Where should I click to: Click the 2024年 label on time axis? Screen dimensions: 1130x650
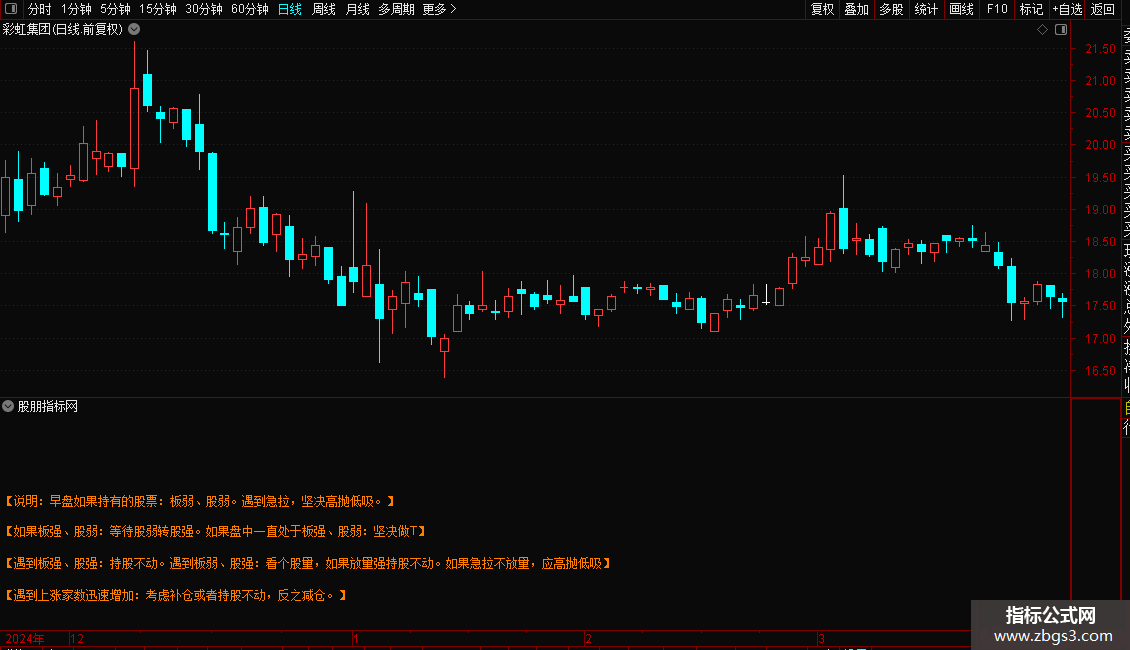click(x=25, y=638)
